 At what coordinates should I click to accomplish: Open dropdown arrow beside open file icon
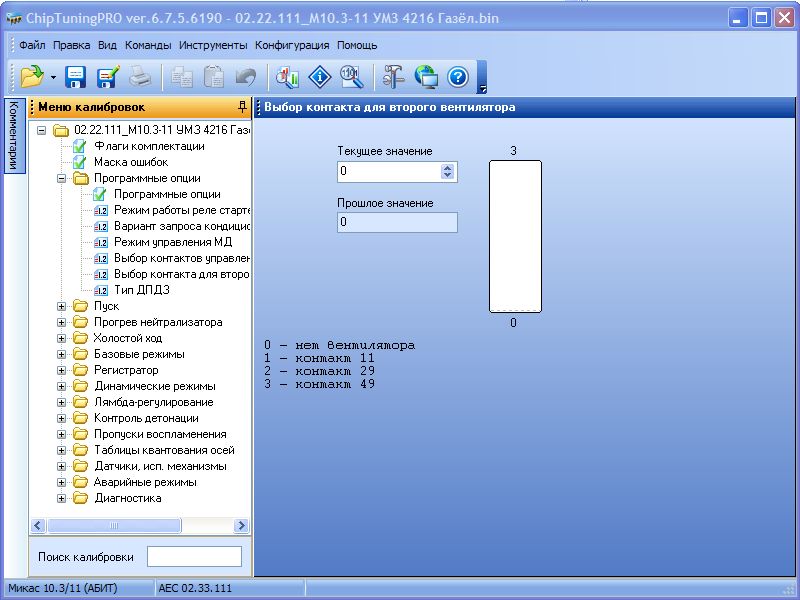click(52, 77)
